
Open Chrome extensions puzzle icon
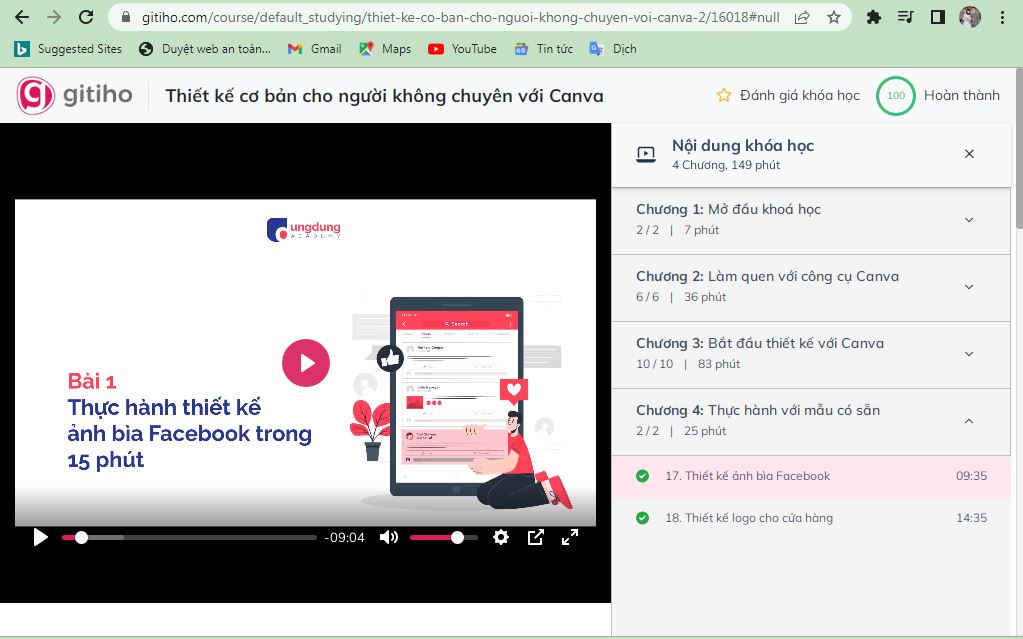pos(873,17)
